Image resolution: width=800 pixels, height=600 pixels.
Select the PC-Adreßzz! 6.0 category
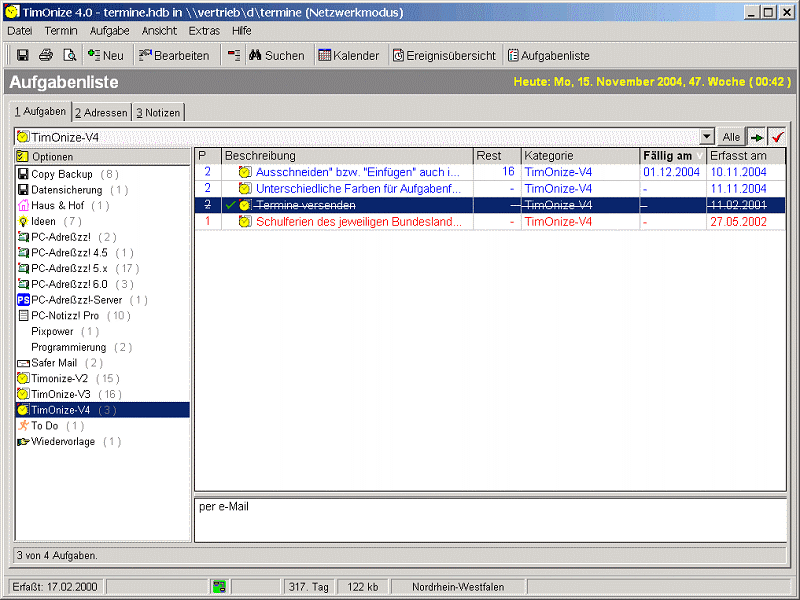(102, 284)
